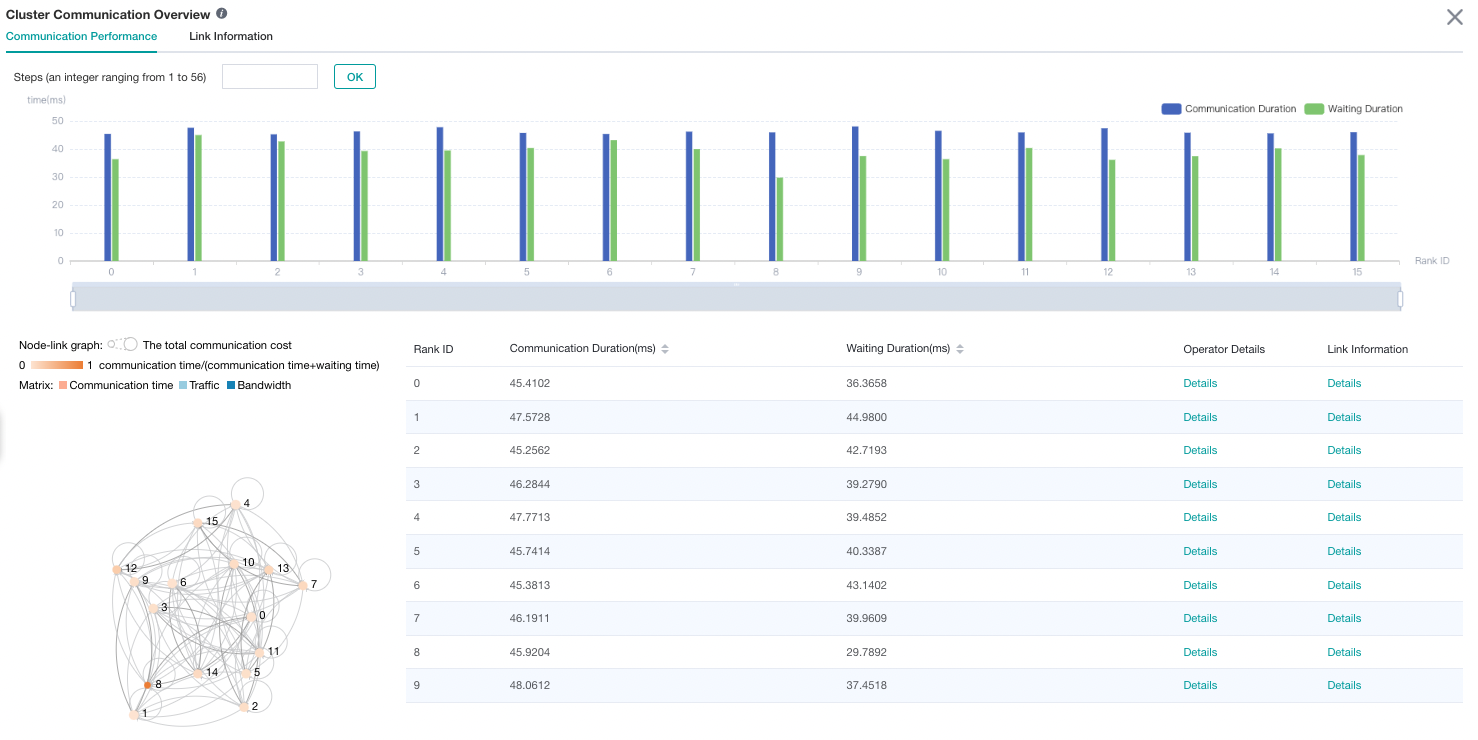
Task: Open the Communication Performance tab
Action: coord(81,36)
